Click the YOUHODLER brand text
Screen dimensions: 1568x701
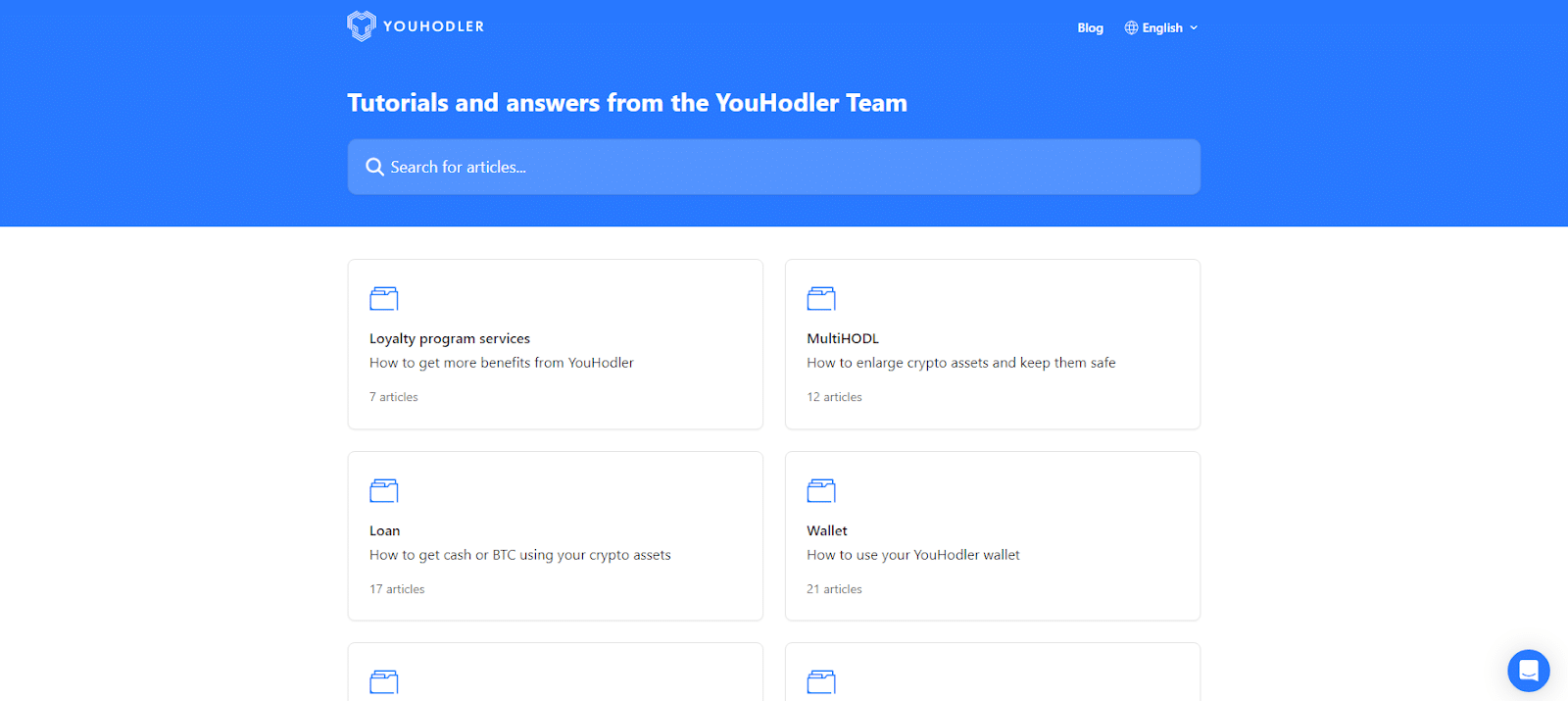(x=433, y=26)
